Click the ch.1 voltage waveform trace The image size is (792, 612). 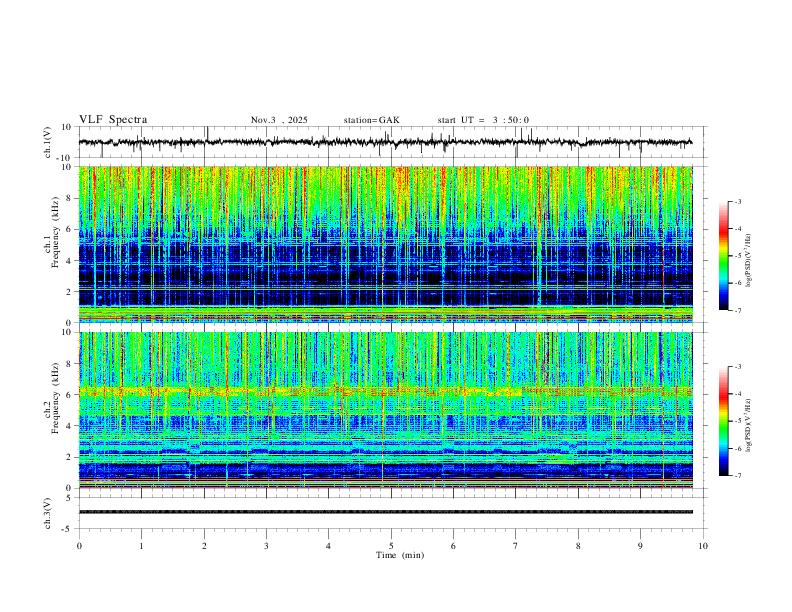pyautogui.click(x=385, y=142)
